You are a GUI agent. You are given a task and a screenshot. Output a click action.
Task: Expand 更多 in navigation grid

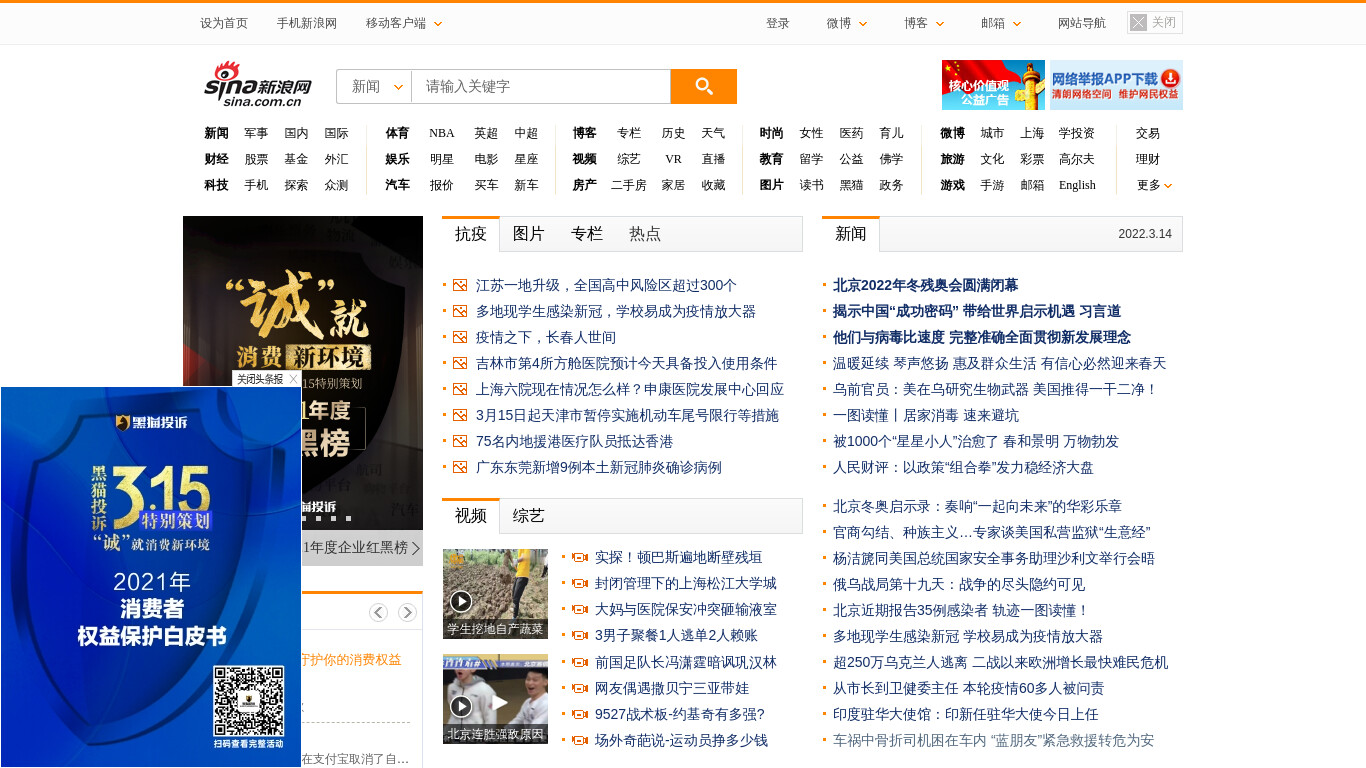click(1154, 185)
